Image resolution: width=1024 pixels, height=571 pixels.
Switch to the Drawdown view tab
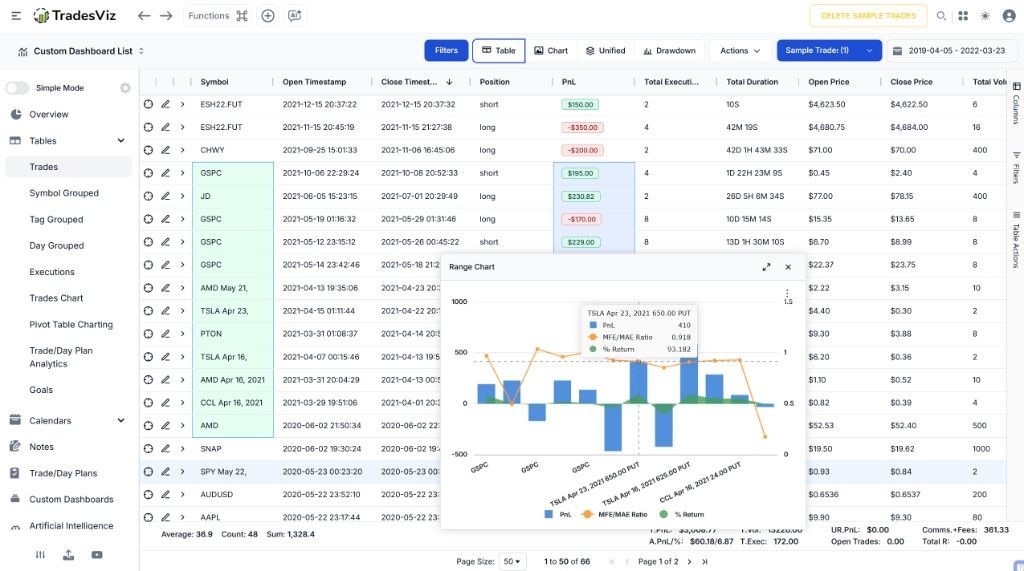tap(669, 50)
